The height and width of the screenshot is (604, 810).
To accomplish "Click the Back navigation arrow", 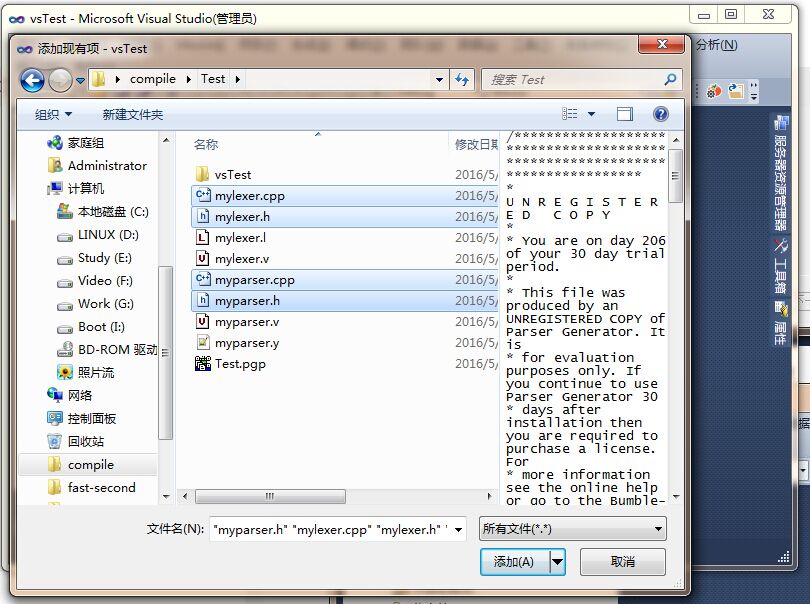I will [32, 81].
